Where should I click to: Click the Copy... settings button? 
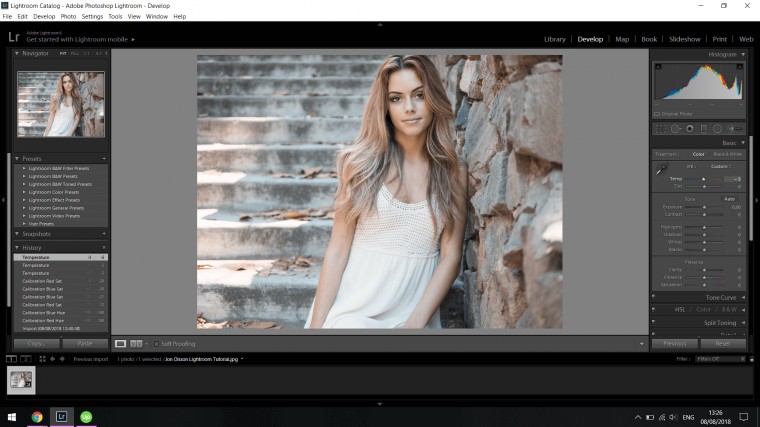(36, 344)
